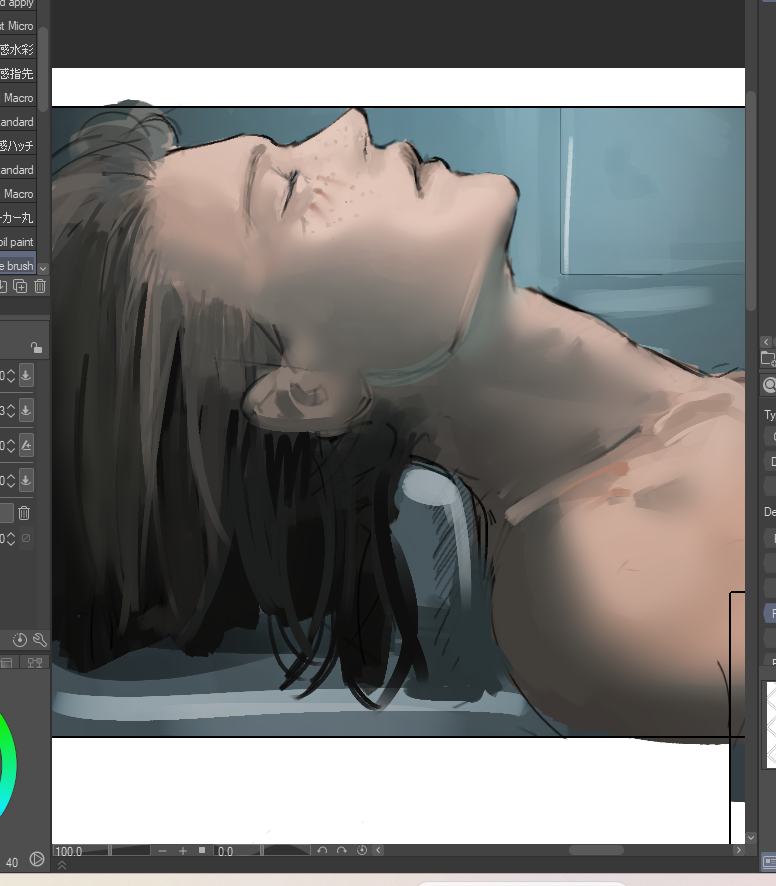Pick a hue on the color wheel

coord(10,766)
